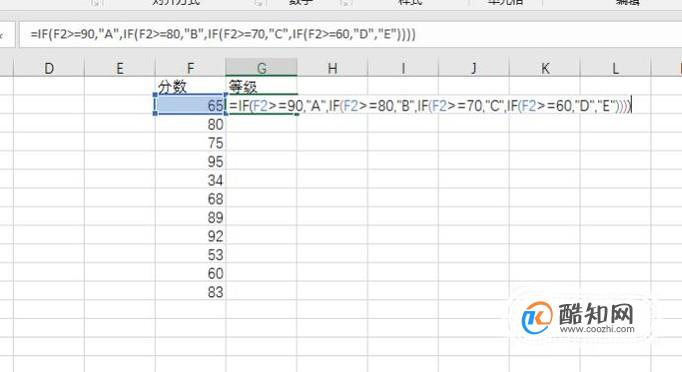Image resolution: width=682 pixels, height=372 pixels.
Task: Click the insert function fx icon
Action: click(2, 35)
